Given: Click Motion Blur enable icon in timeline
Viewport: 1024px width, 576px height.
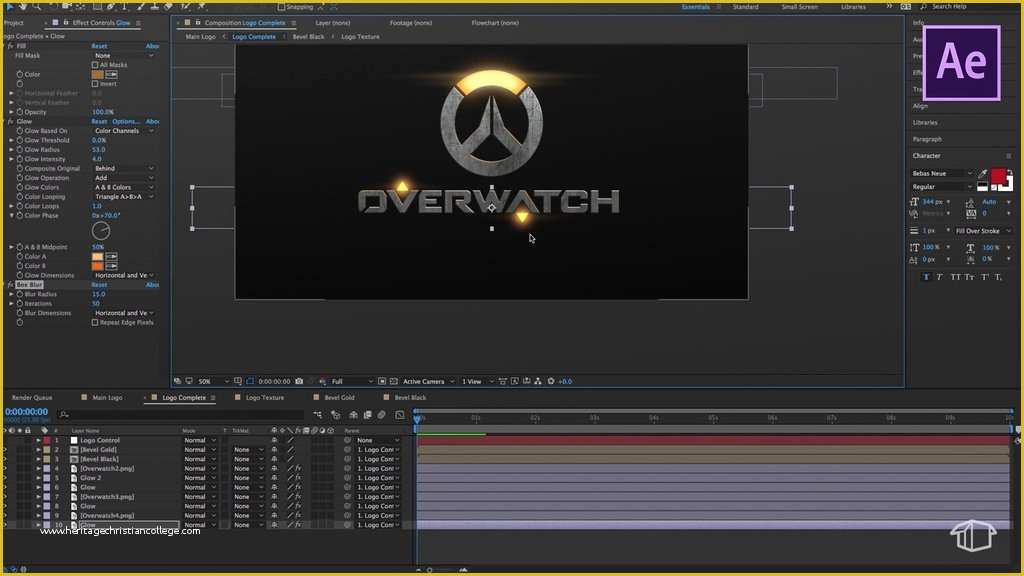Looking at the screenshot, I should [x=382, y=415].
